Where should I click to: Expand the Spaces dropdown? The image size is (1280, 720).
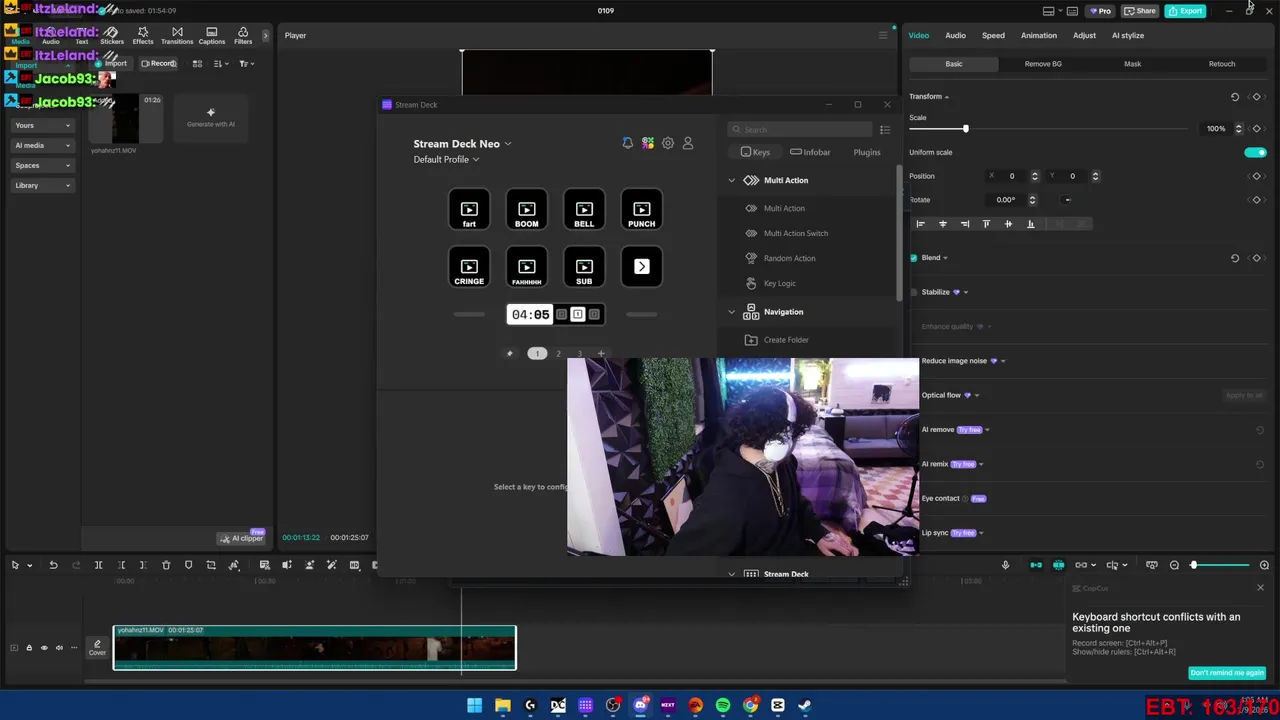[x=43, y=166]
